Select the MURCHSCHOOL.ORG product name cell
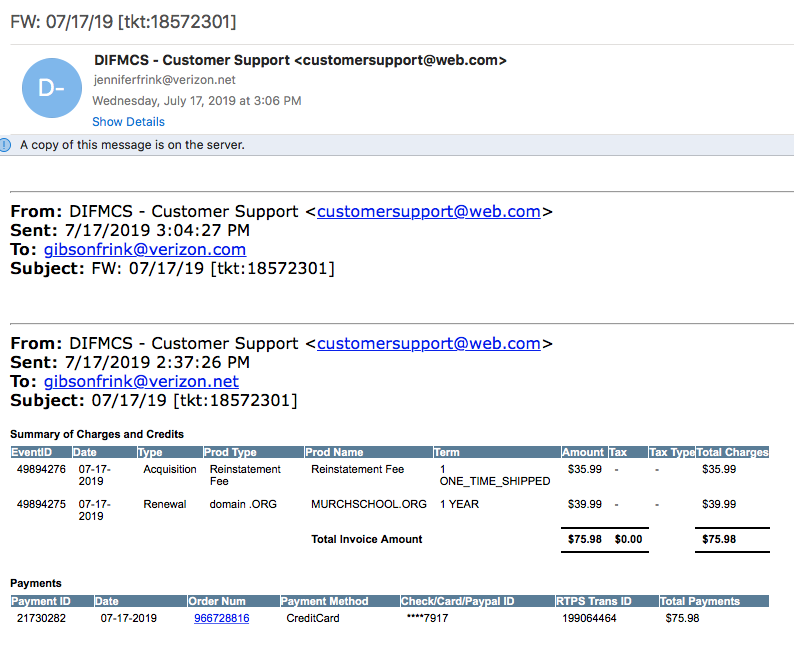794x659 pixels. click(x=368, y=504)
